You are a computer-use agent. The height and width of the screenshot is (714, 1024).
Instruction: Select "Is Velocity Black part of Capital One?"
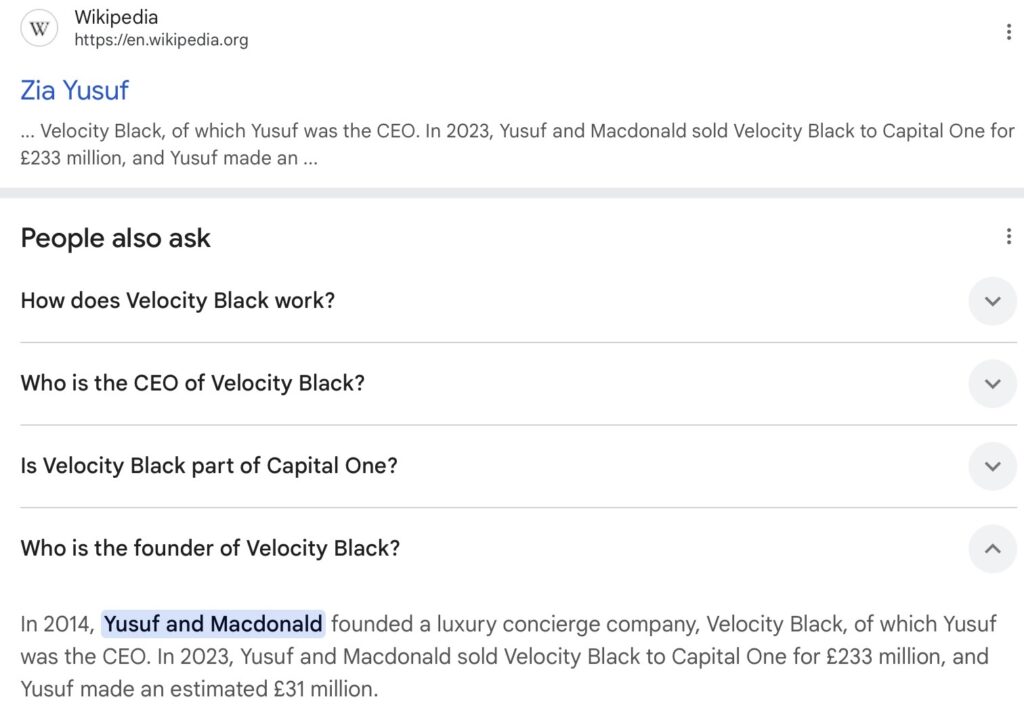click(209, 466)
